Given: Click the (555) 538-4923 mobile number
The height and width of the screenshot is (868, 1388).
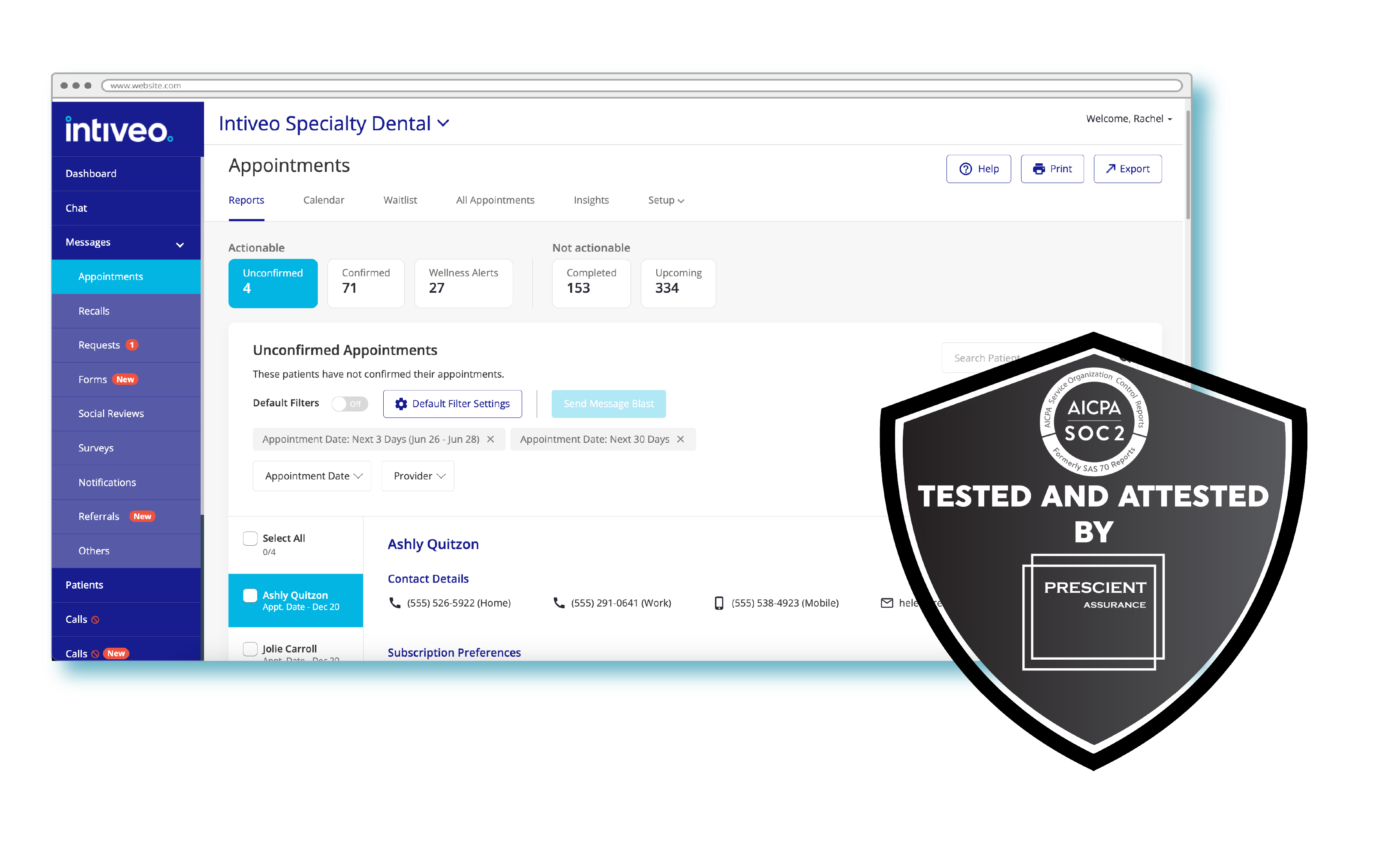Looking at the screenshot, I should pyautogui.click(x=785, y=603).
